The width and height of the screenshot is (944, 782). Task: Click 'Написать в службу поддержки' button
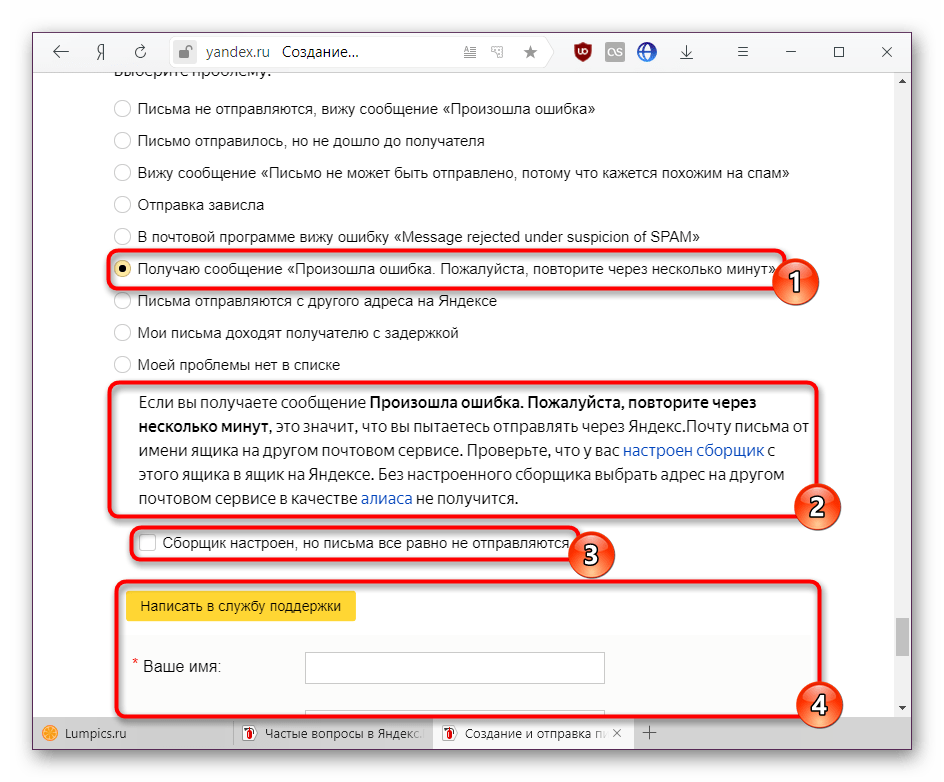tap(241, 606)
